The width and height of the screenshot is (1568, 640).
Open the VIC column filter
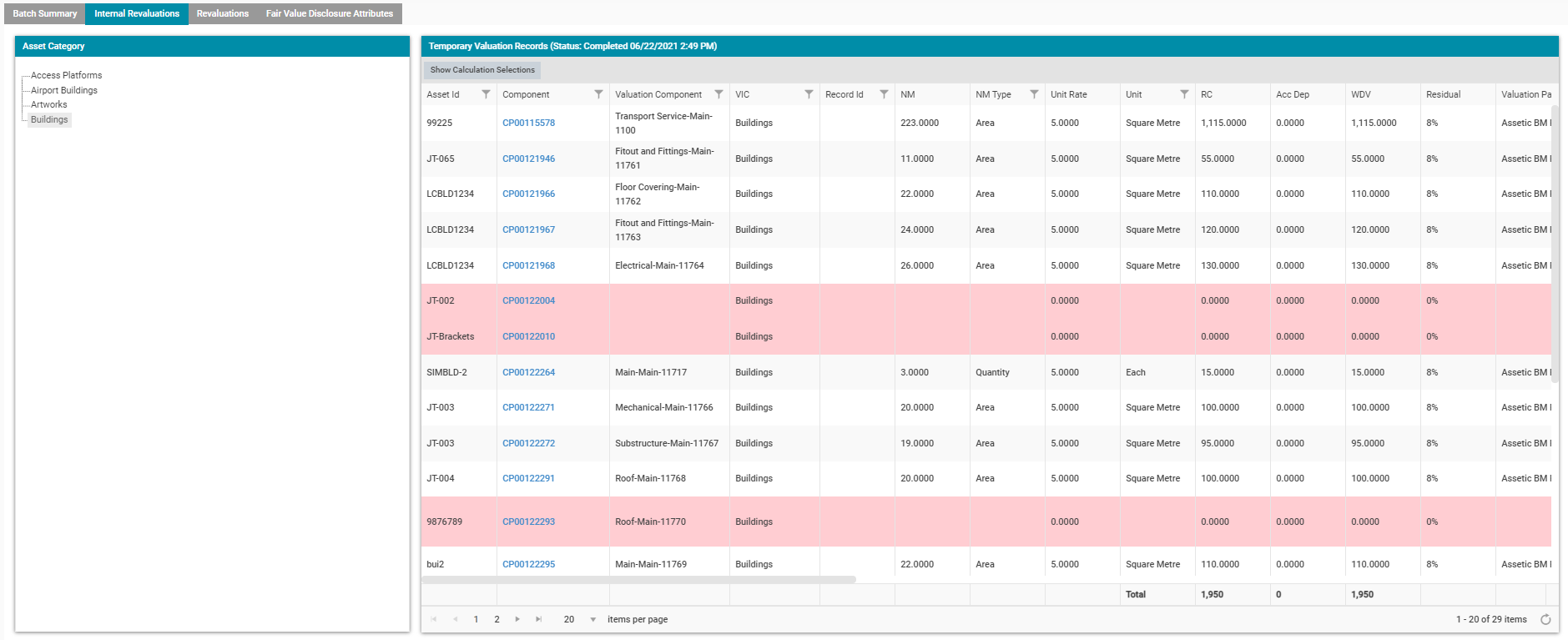tap(809, 94)
